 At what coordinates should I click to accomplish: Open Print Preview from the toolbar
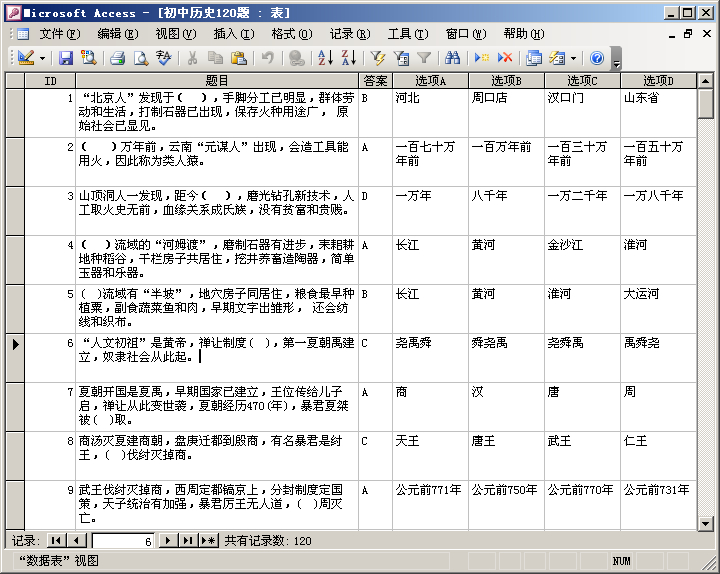click(141, 58)
